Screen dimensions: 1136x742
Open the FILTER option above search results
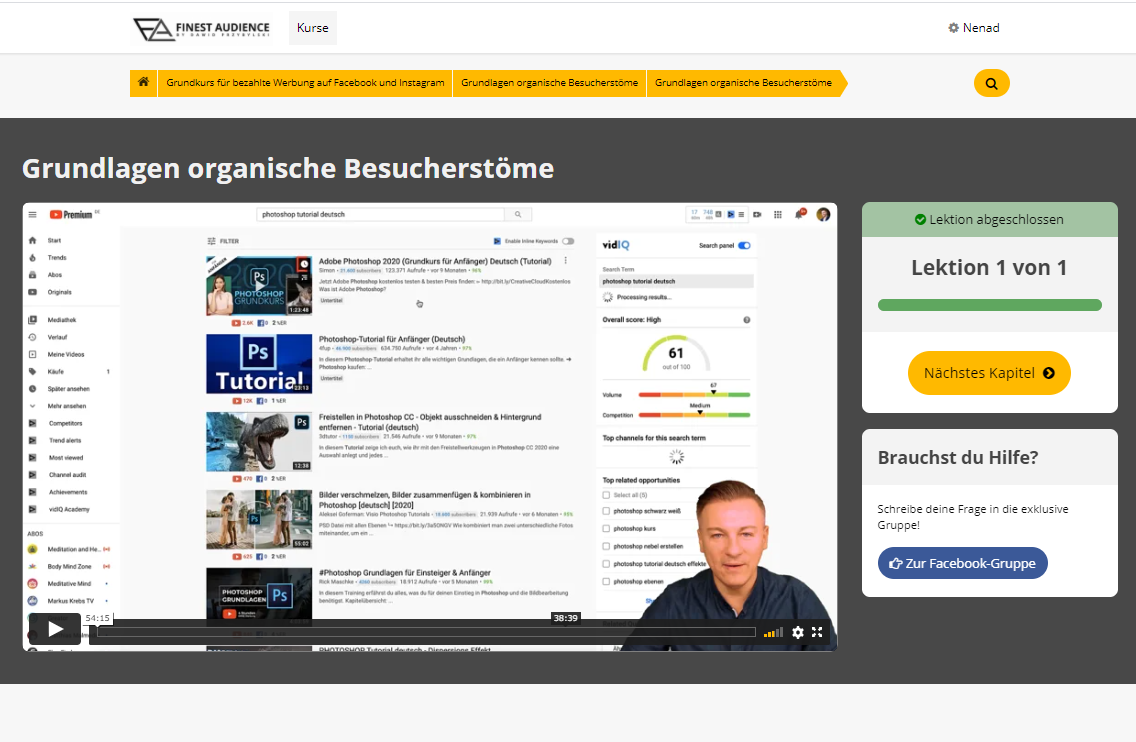(x=223, y=241)
